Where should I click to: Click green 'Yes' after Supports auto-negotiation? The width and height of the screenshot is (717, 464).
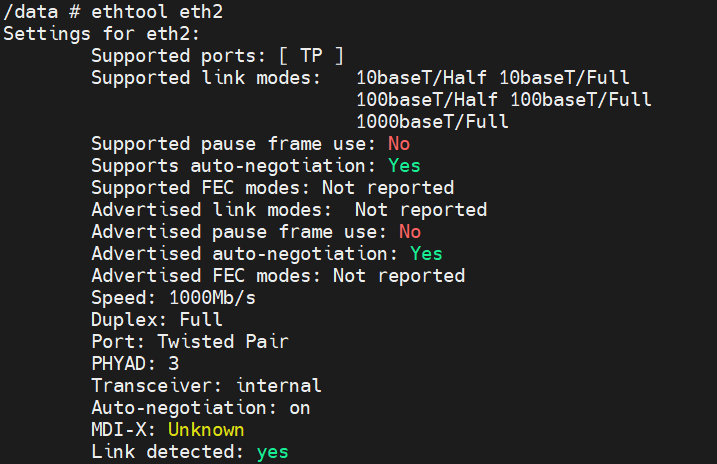[x=404, y=165]
